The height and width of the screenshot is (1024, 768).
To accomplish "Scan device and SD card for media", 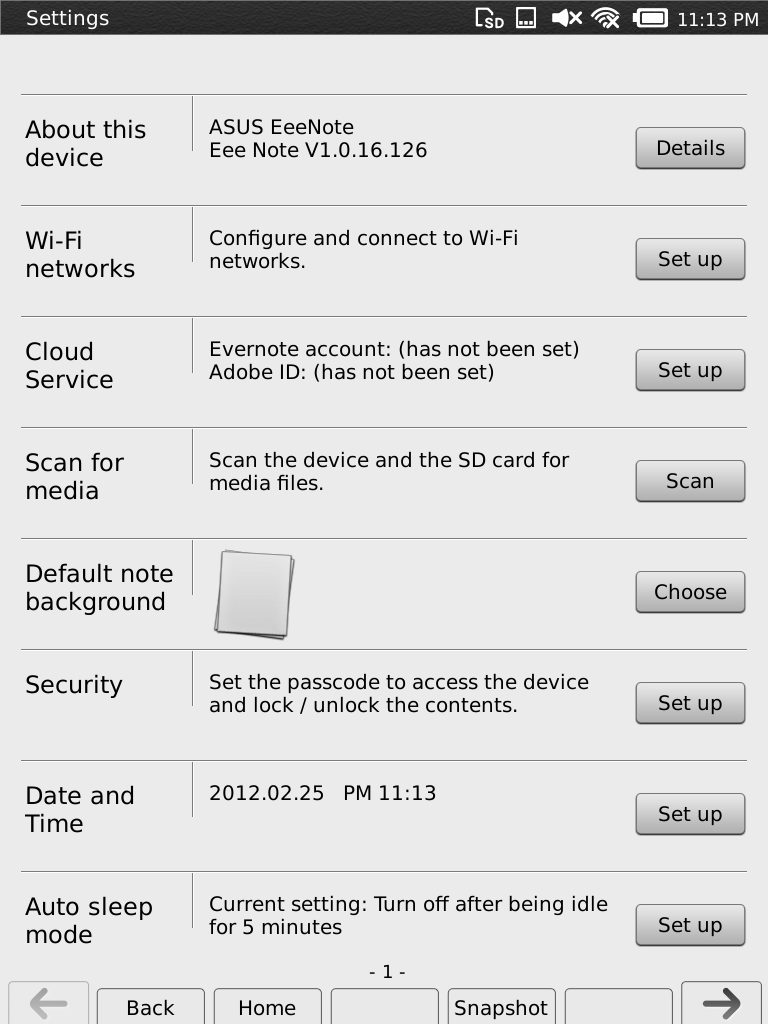I will 690,481.
